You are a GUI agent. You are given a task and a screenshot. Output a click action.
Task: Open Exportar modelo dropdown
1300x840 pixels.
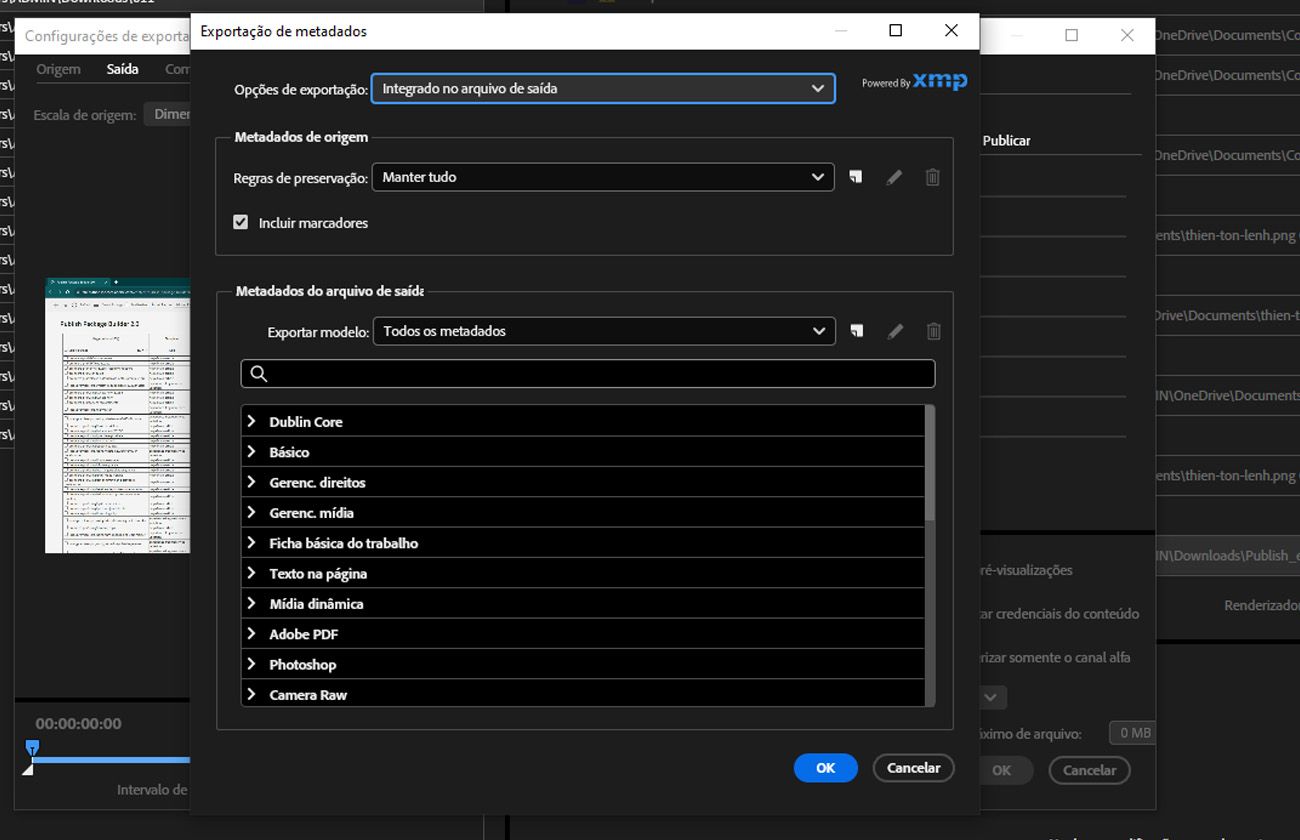click(x=604, y=331)
